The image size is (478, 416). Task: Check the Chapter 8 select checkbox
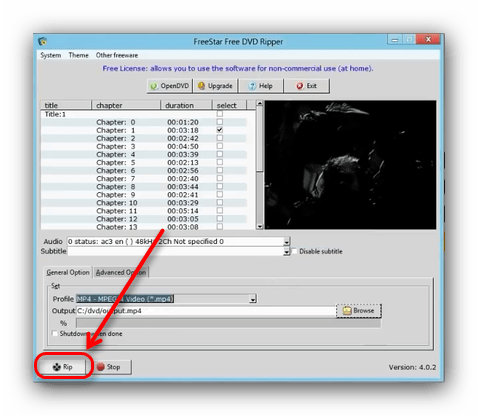tap(220, 186)
